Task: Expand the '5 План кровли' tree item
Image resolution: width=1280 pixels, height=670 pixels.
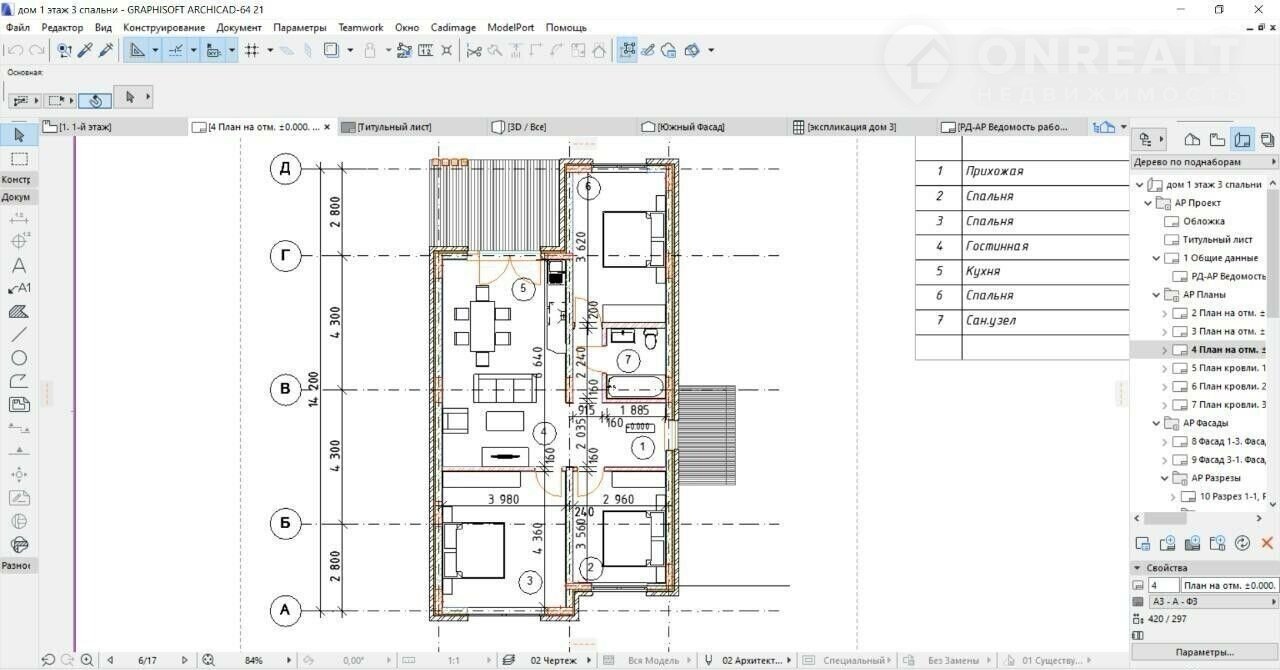Action: pos(1164,368)
